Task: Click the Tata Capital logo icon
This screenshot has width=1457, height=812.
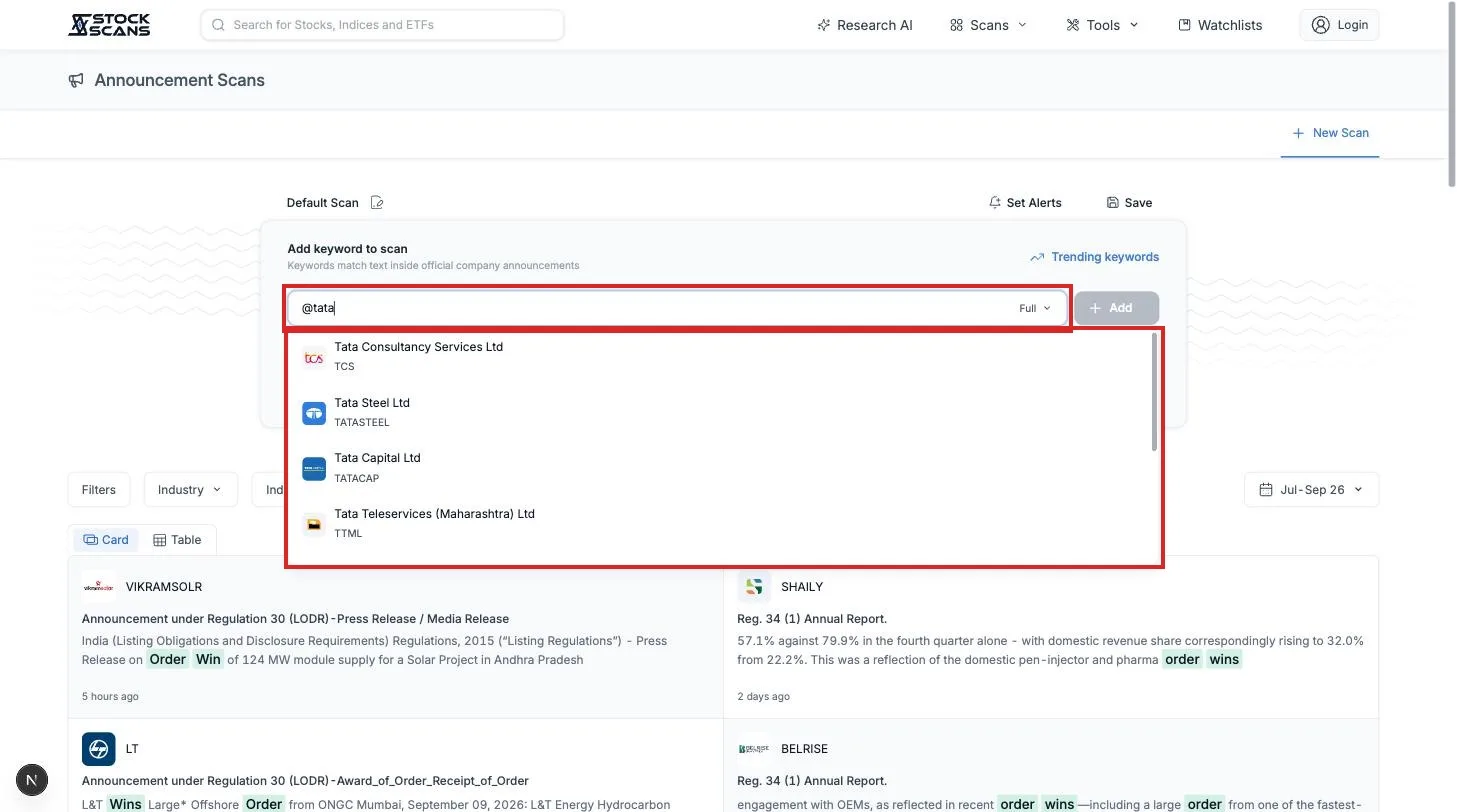Action: tap(314, 469)
